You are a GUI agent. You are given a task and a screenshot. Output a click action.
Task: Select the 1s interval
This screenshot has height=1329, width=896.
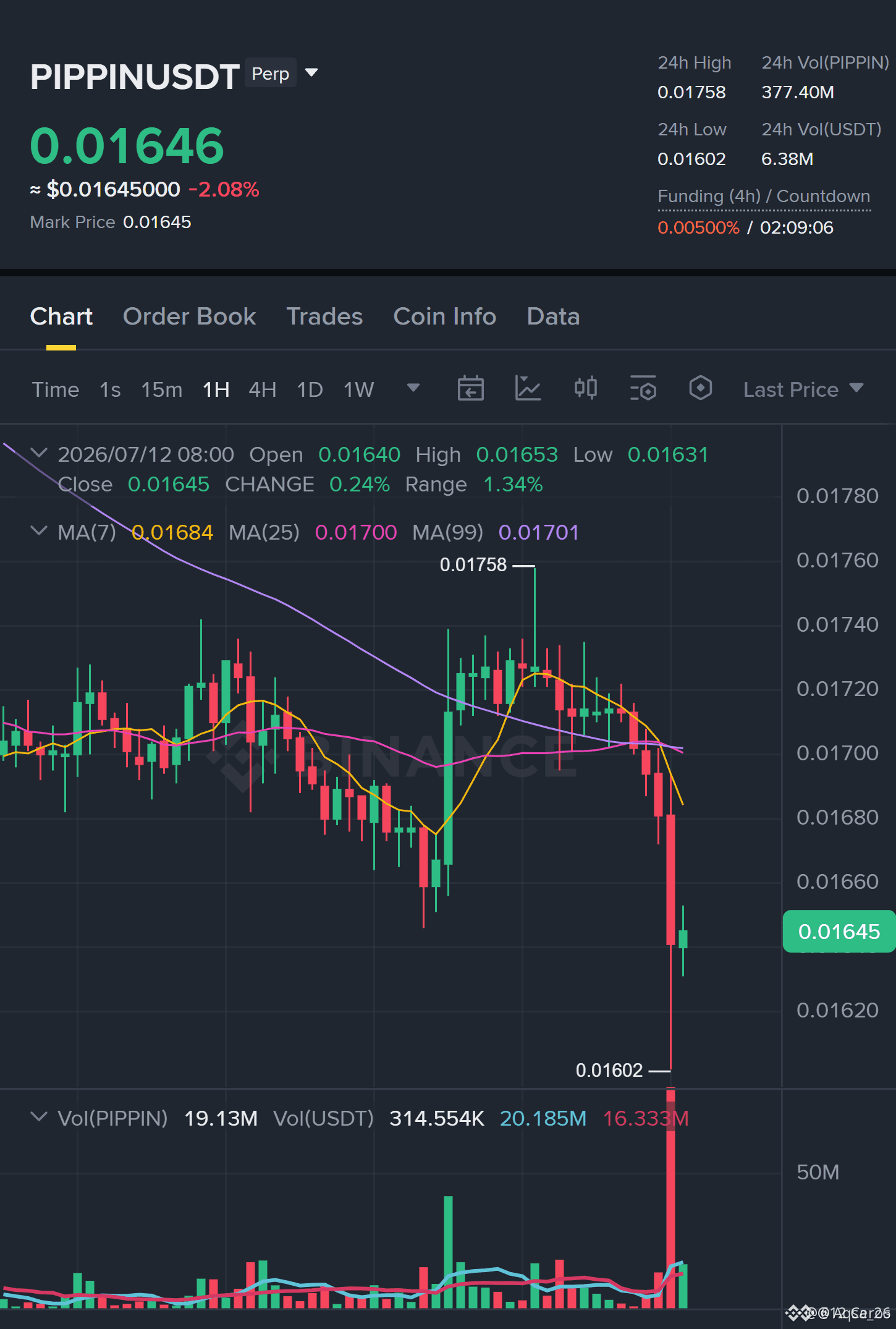pyautogui.click(x=110, y=389)
